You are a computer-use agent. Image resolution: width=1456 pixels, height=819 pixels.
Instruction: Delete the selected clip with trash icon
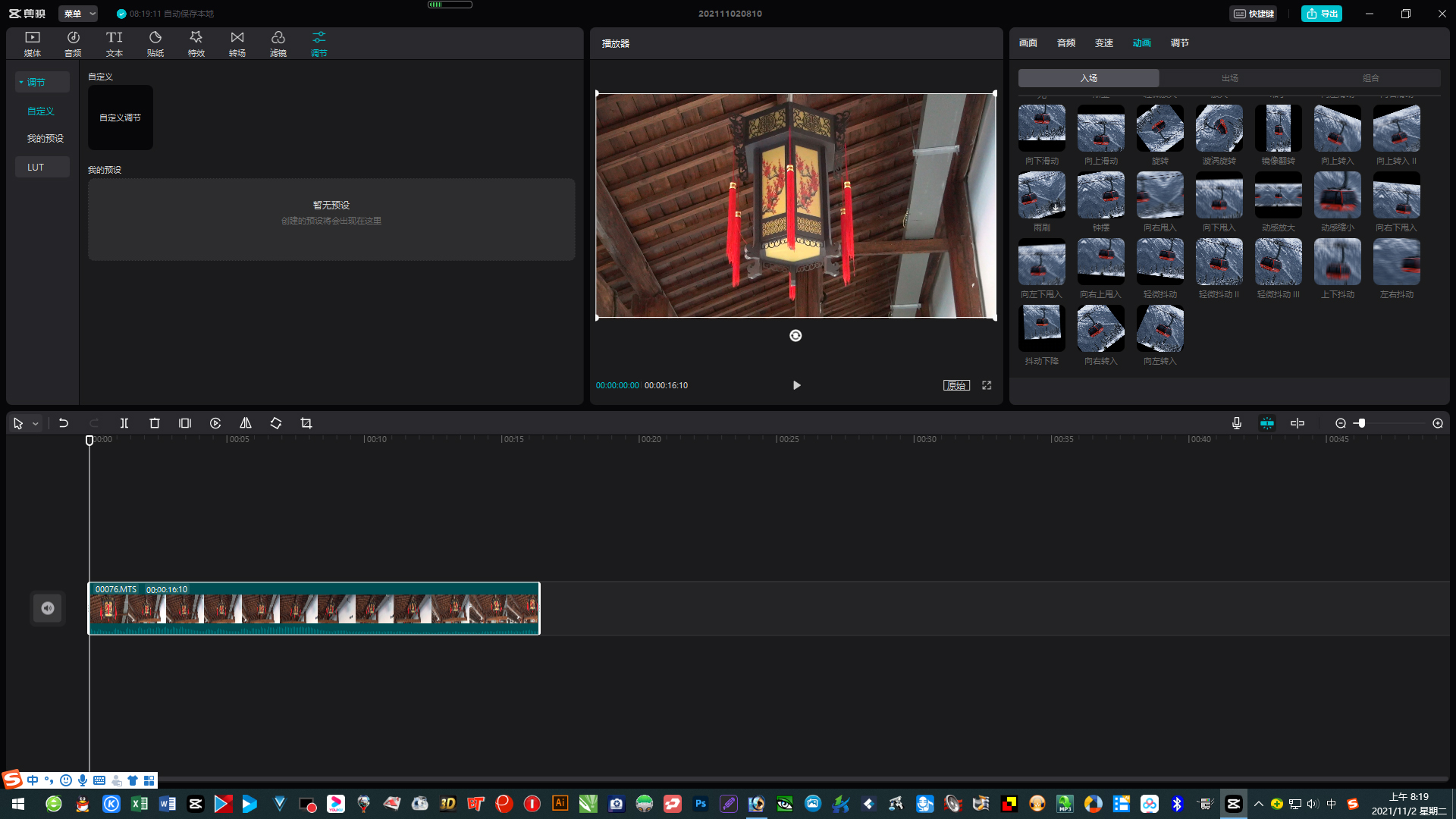pos(155,423)
